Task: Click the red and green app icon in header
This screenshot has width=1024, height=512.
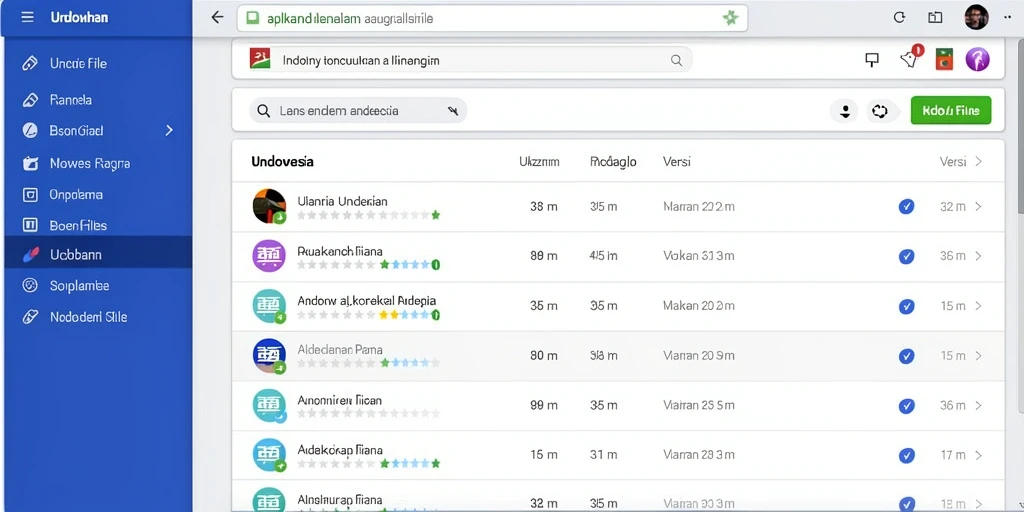Action: [944, 59]
